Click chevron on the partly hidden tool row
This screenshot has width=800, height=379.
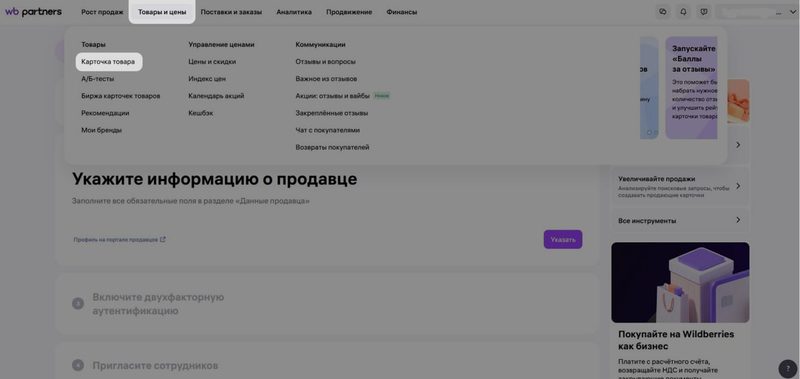click(738, 145)
